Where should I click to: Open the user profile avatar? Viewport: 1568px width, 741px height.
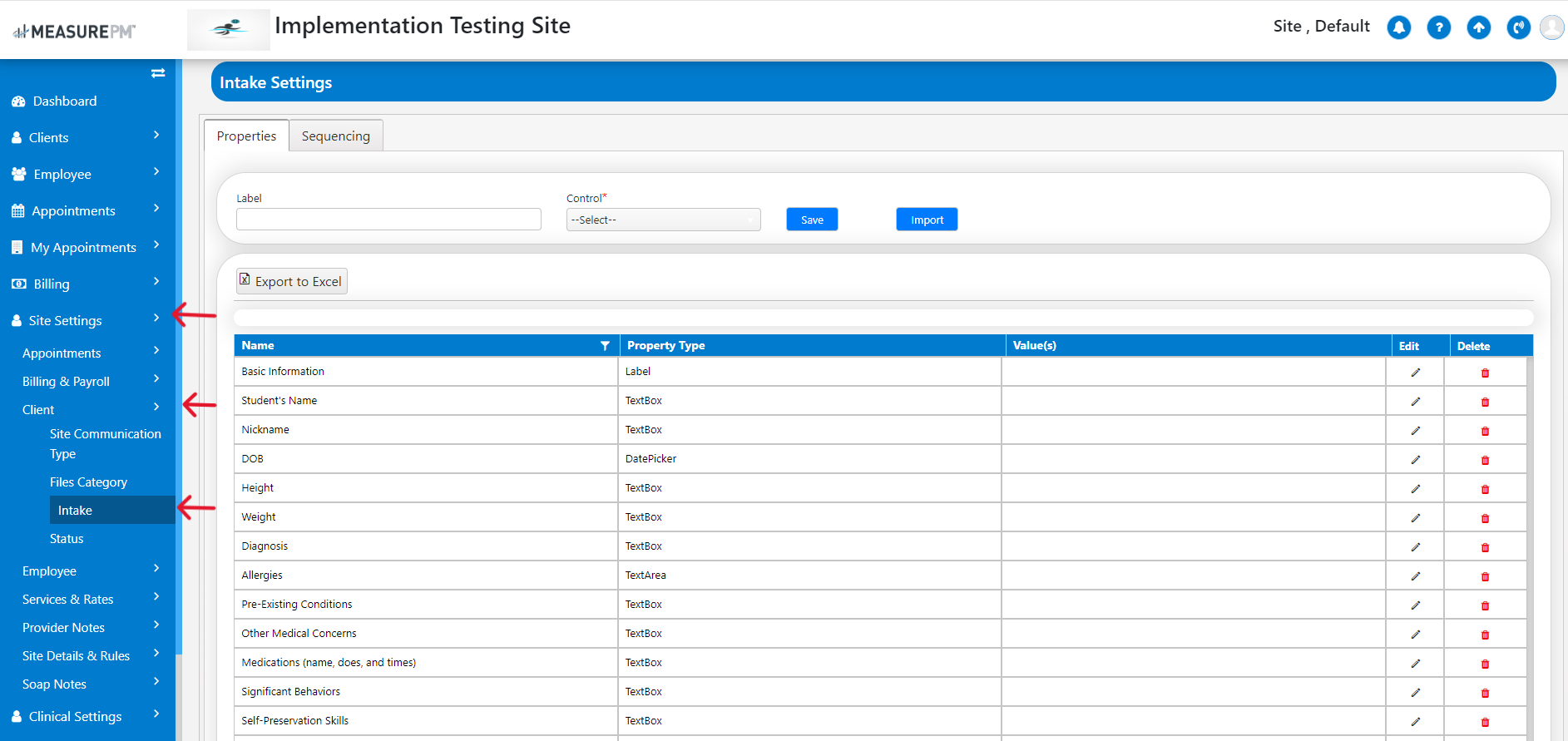pos(1552,27)
